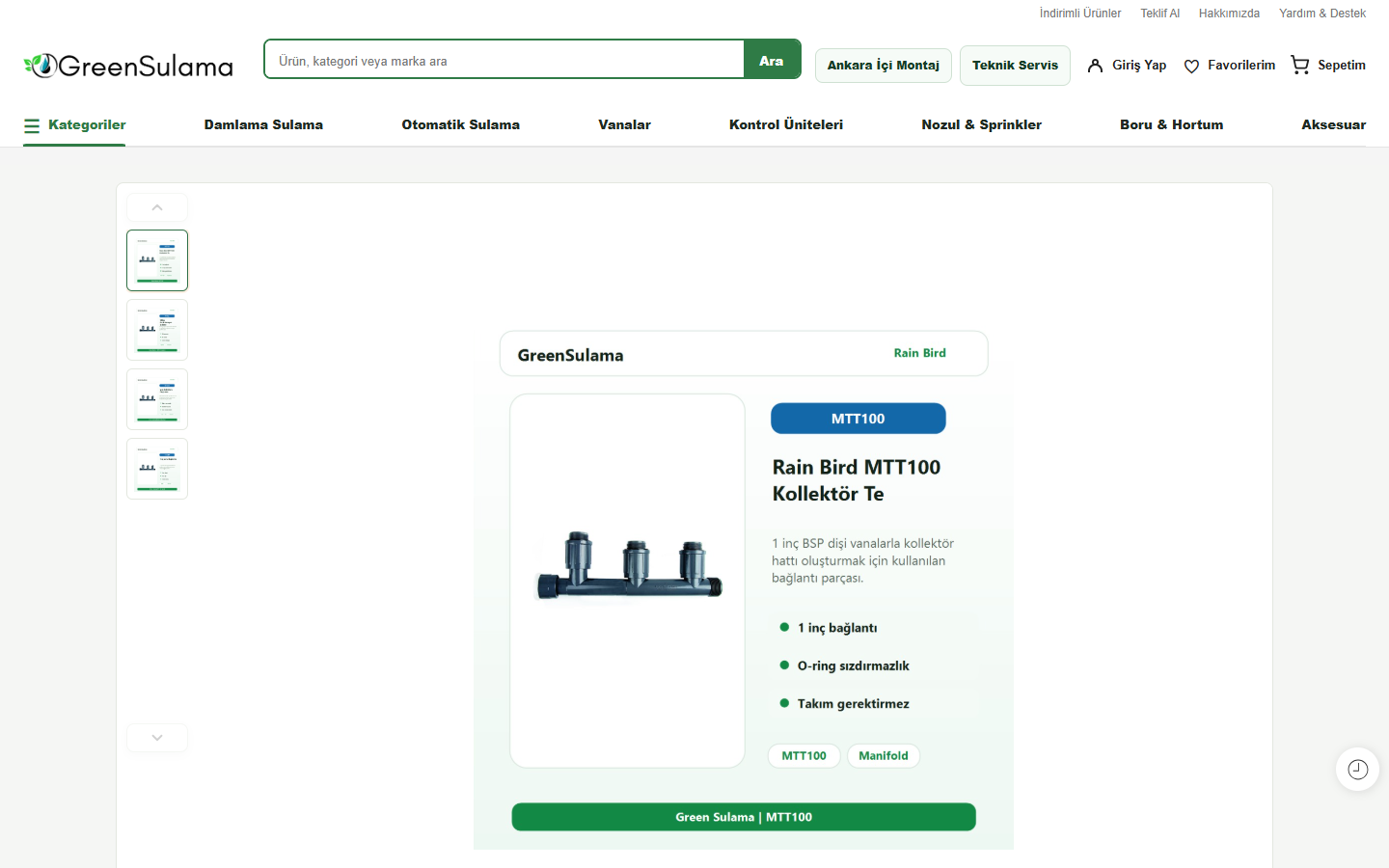The width and height of the screenshot is (1389, 868).
Task: Open Ankara İçi Montaj page
Action: (x=884, y=66)
